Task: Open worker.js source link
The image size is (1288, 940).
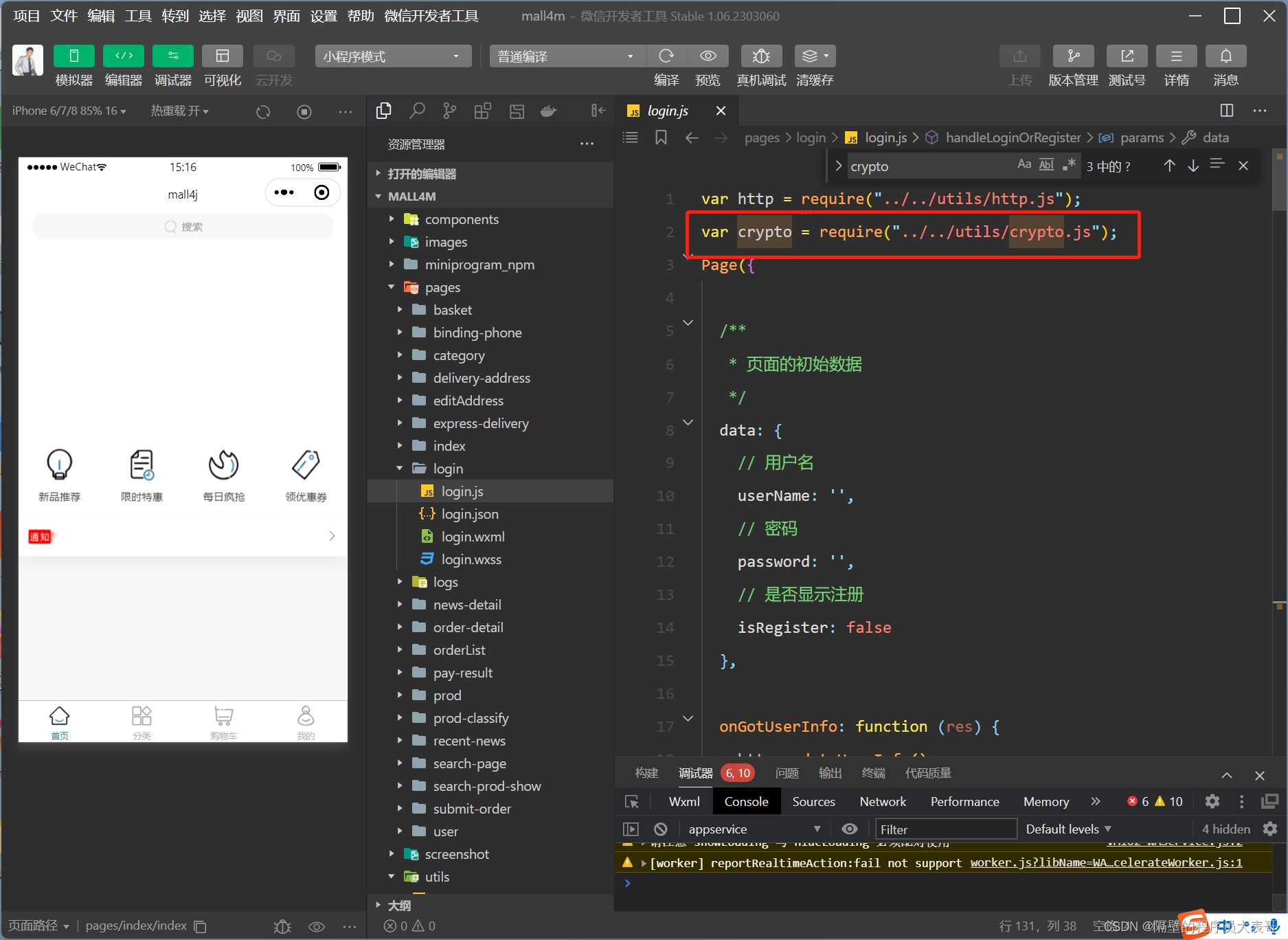Action: (1106, 862)
